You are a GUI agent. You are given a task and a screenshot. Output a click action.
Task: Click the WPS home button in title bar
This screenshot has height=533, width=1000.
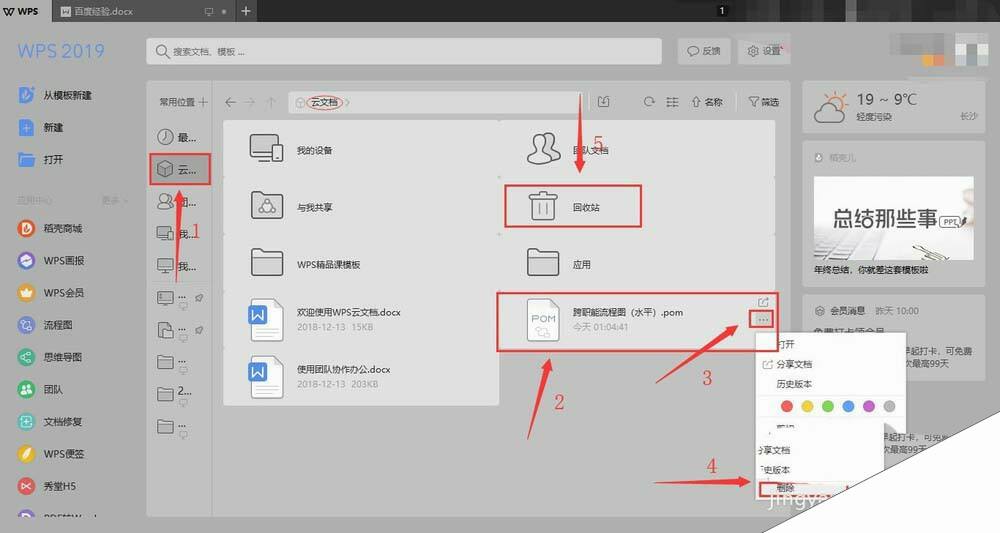(x=21, y=11)
